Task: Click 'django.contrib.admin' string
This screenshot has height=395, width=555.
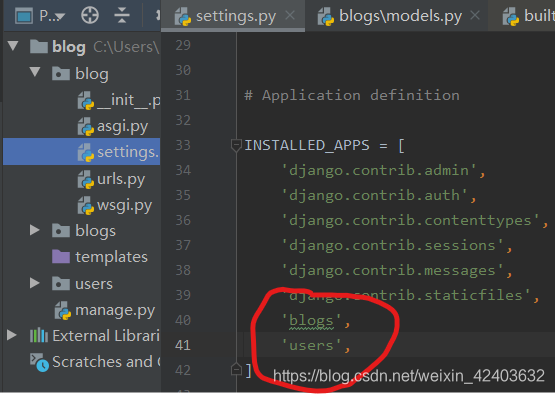Action: [x=379, y=170]
